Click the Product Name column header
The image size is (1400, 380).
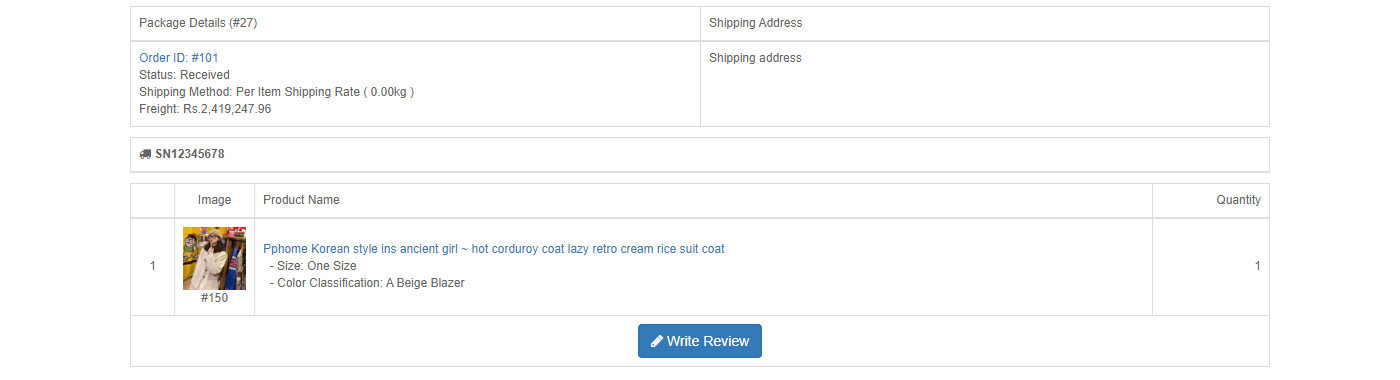coord(301,200)
